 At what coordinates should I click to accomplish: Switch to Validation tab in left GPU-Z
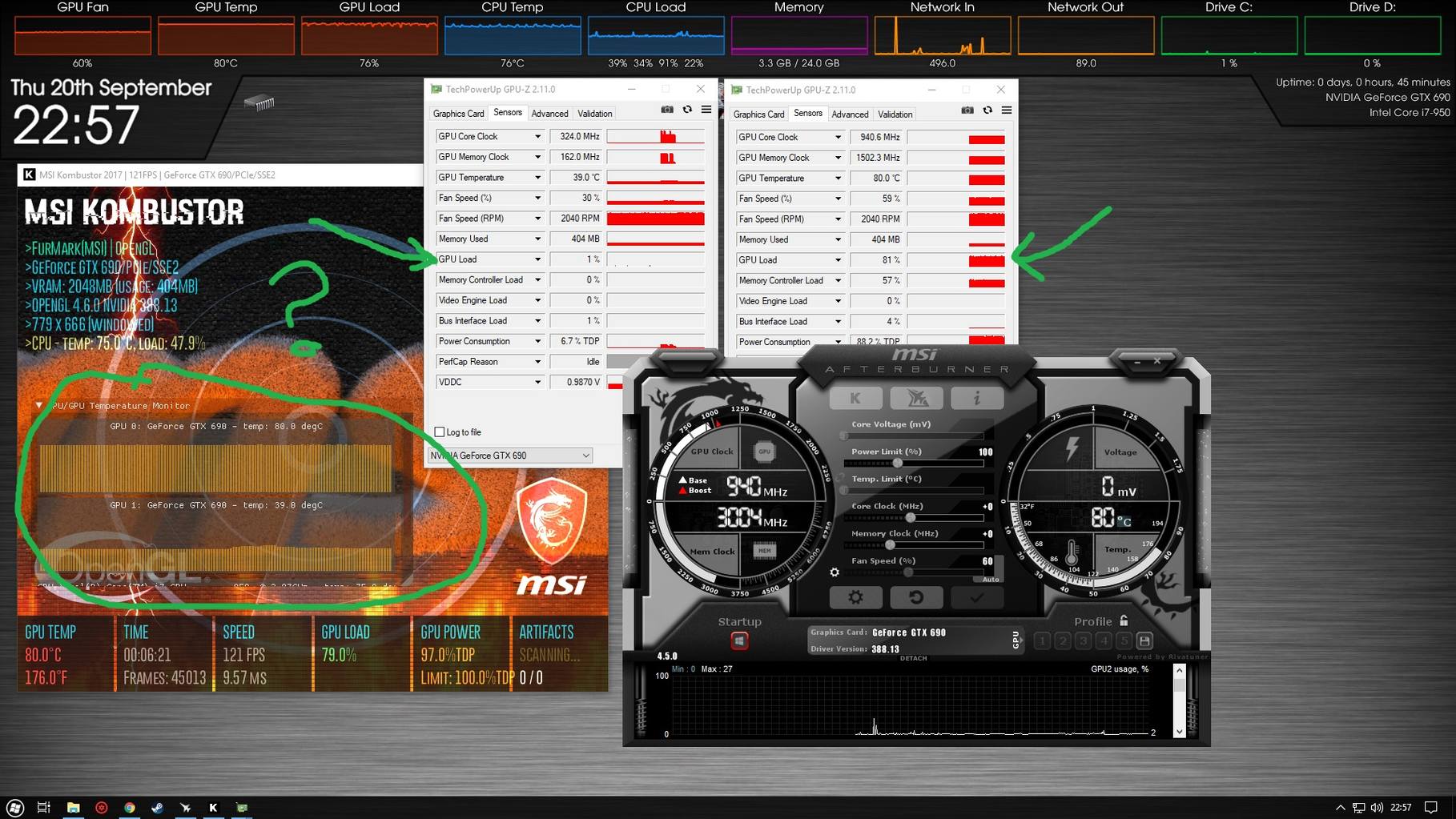coord(595,114)
